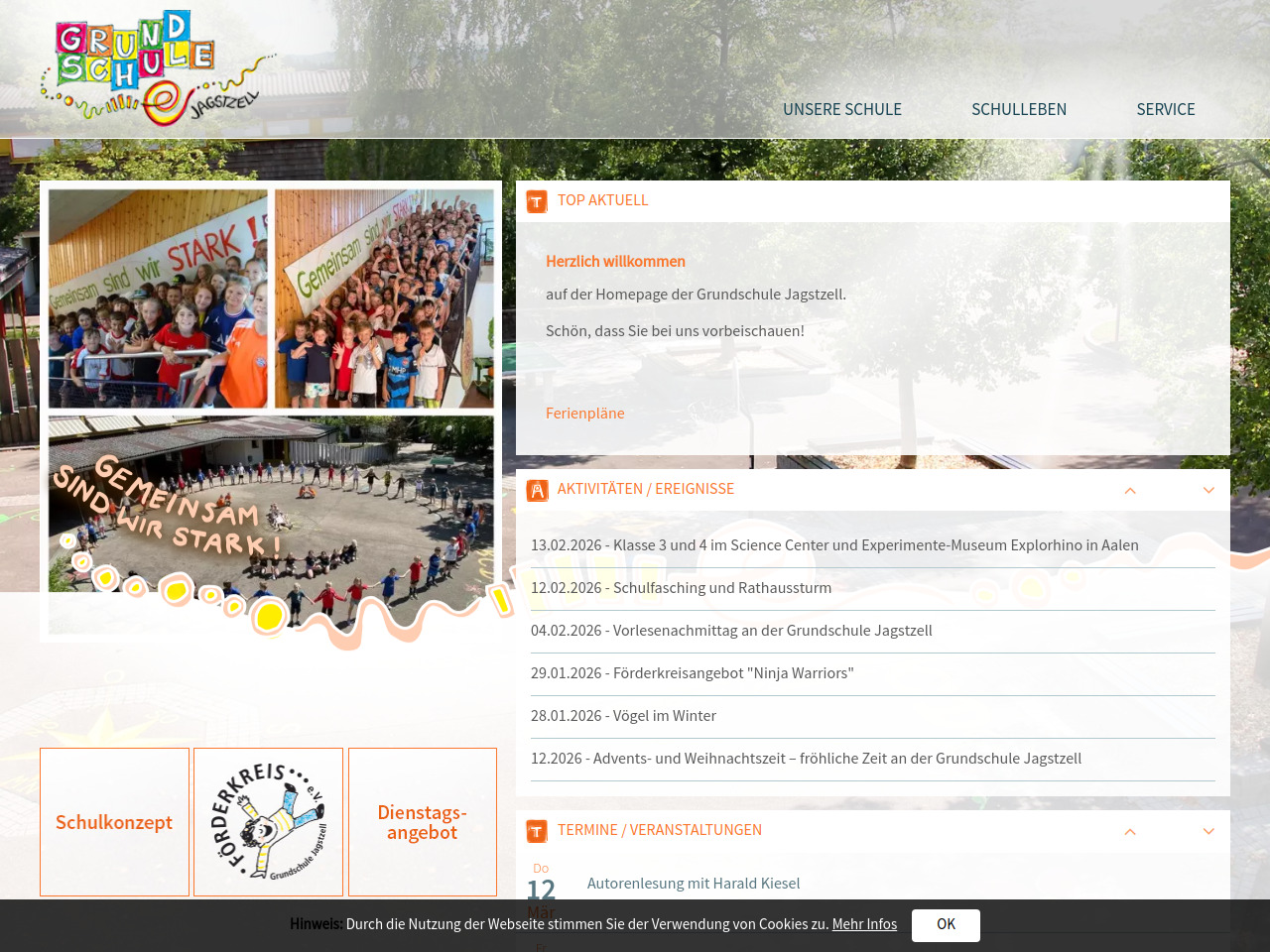Open the Schulfasching und Rathaussturm article
Image resolution: width=1270 pixels, height=952 pixels.
point(681,587)
